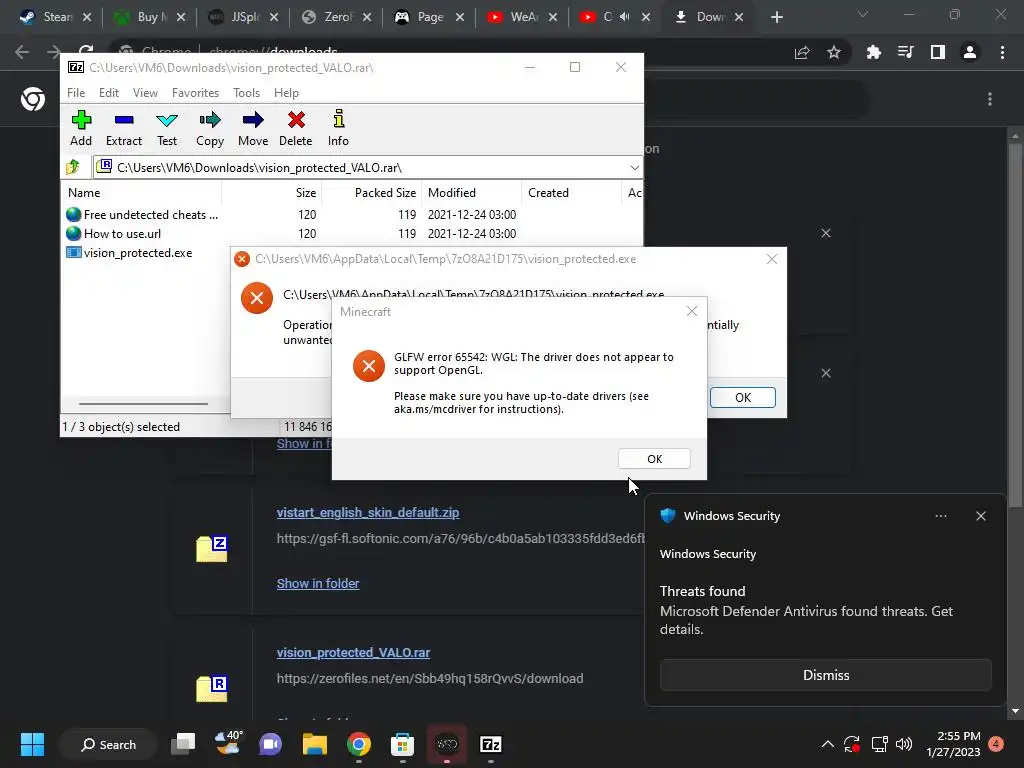The image size is (1024, 768).
Task: Click the 7-Zip address path field
Action: 368,168
